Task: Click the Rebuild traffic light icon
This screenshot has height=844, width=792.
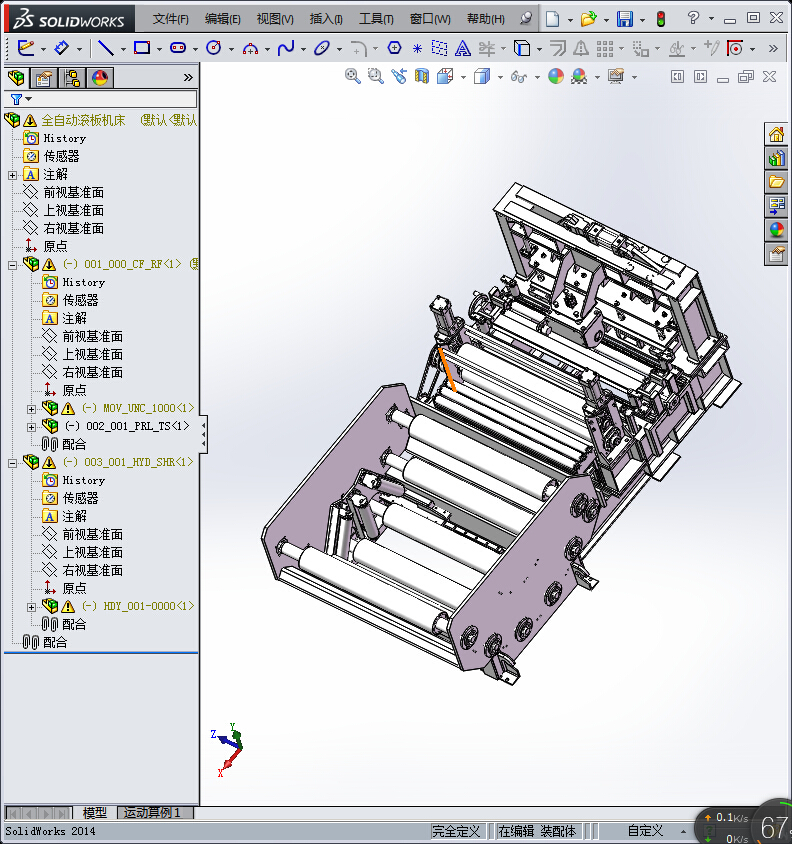Action: pos(661,19)
